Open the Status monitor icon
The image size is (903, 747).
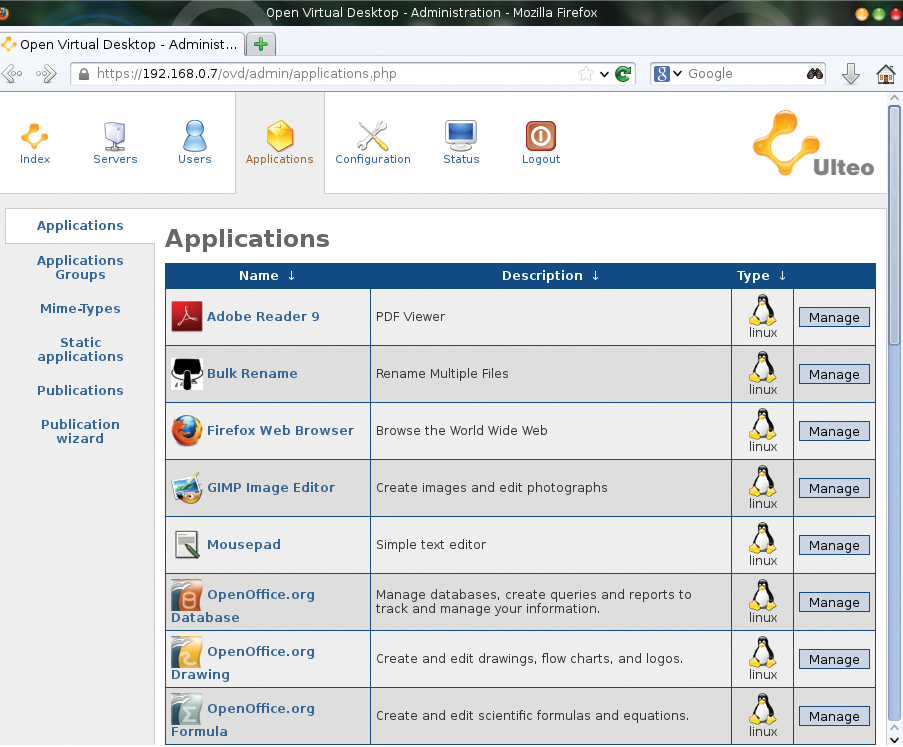(461, 136)
